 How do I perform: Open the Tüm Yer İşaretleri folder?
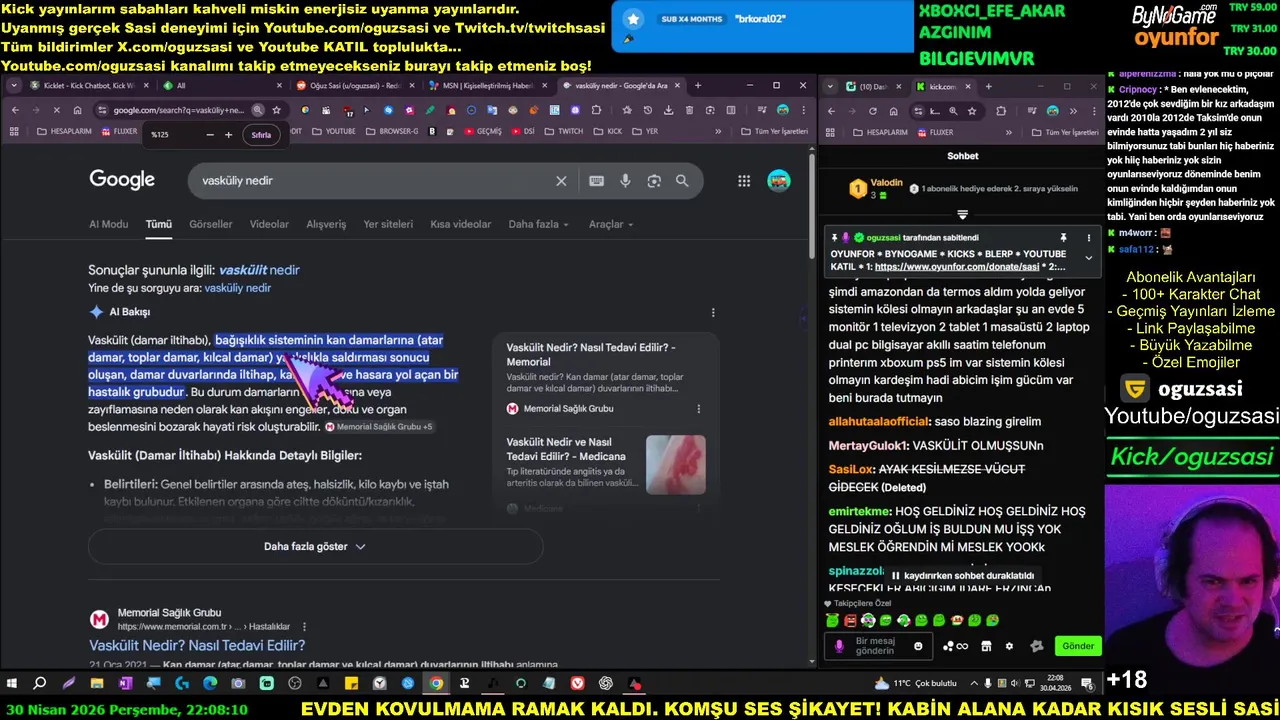pyautogui.click(x=775, y=131)
